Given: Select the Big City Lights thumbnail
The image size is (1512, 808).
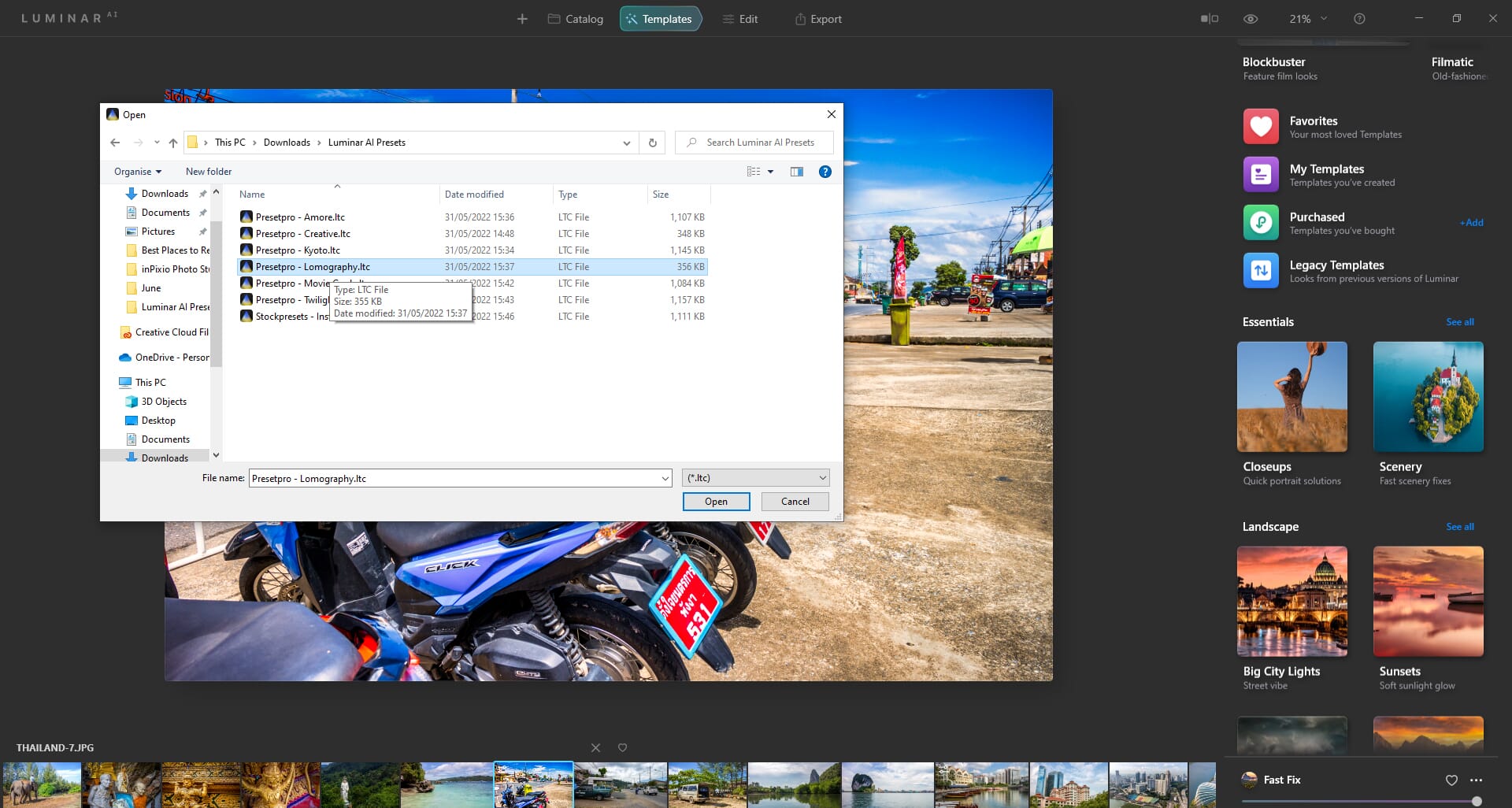Looking at the screenshot, I should point(1292,602).
